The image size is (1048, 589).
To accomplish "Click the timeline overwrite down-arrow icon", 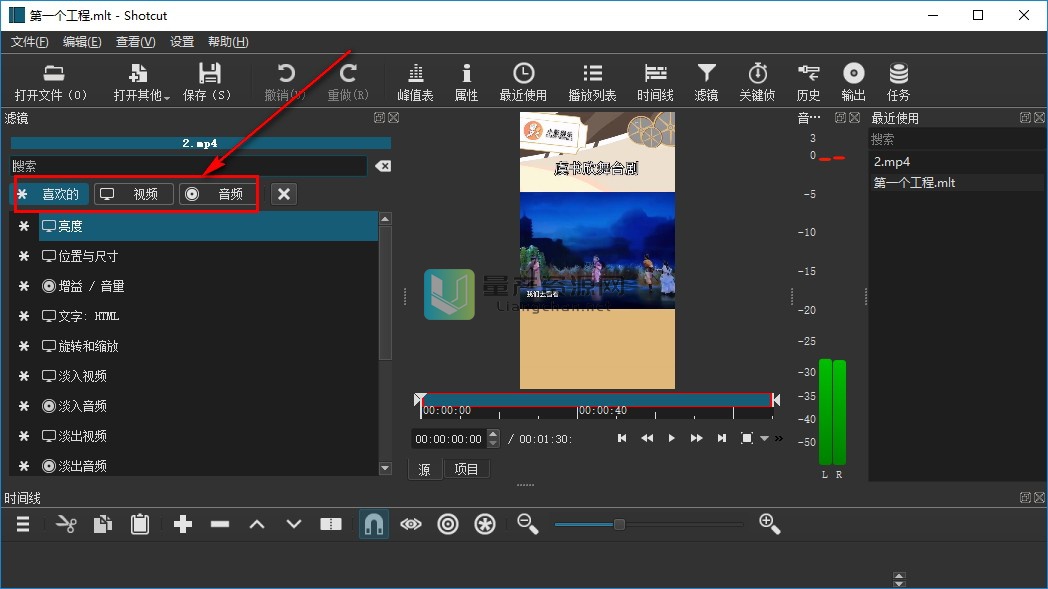I will click(x=294, y=524).
